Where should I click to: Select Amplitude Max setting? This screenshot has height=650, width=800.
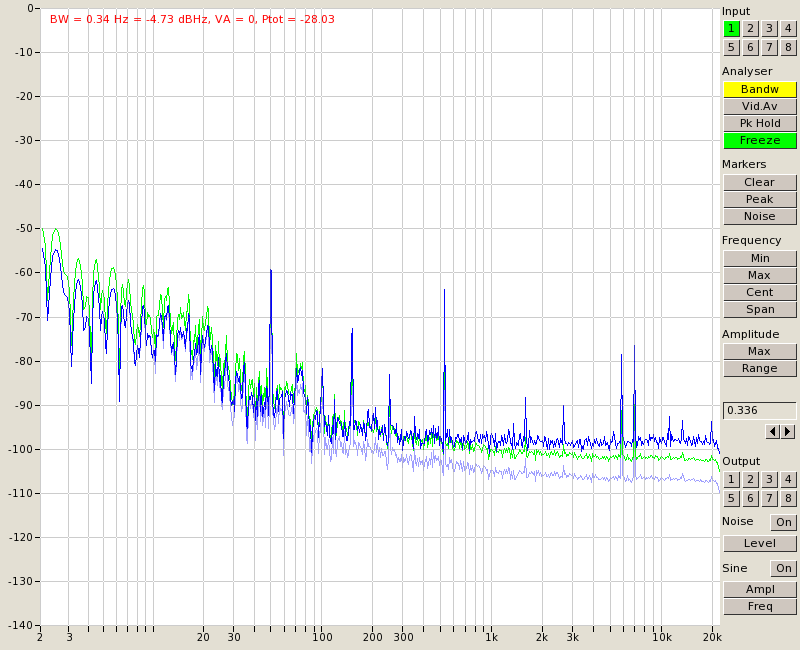(760, 351)
